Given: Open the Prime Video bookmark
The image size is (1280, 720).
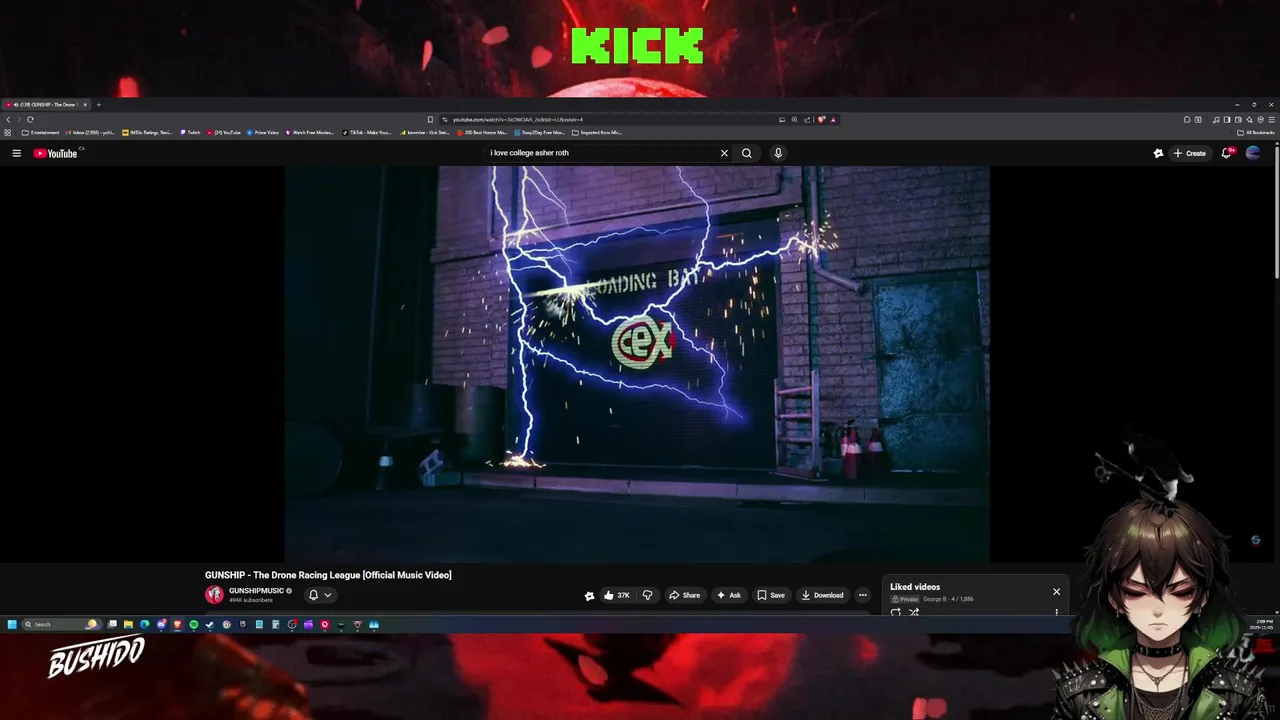Looking at the screenshot, I should [x=262, y=132].
